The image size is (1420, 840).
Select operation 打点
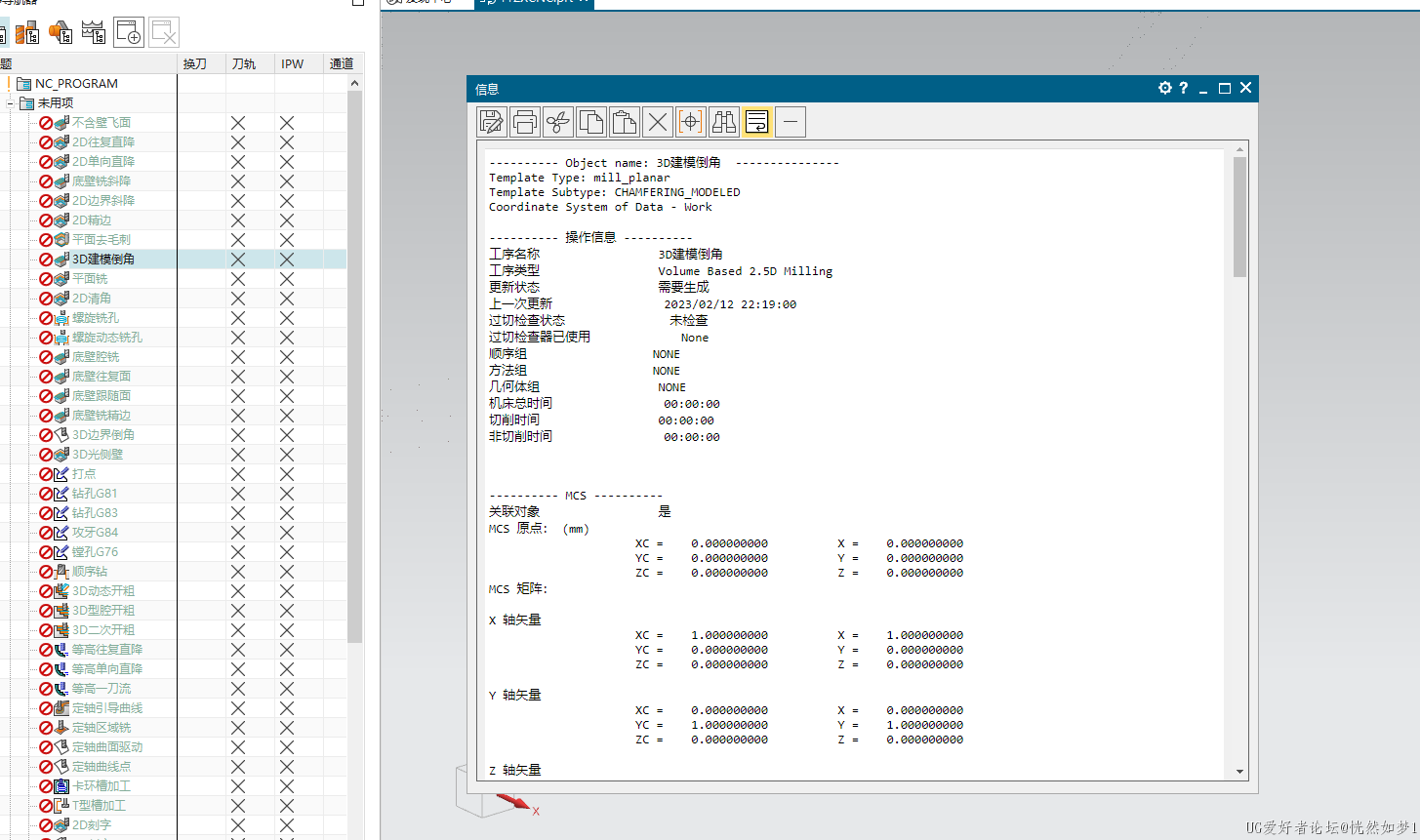coord(84,474)
